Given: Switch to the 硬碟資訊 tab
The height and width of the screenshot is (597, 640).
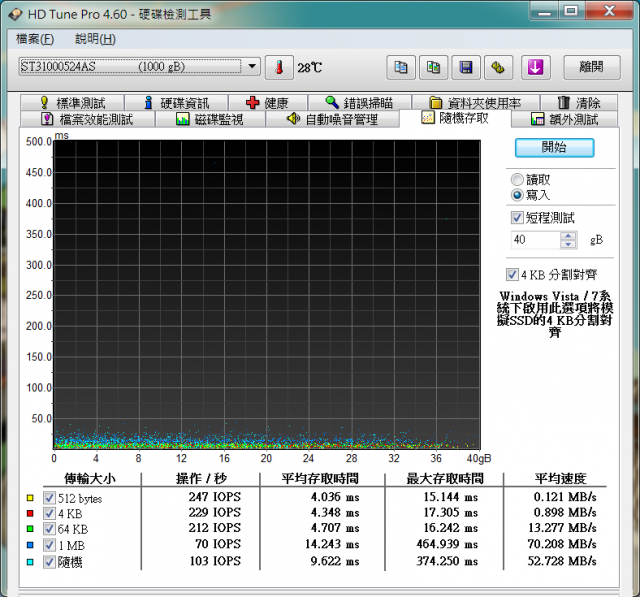Looking at the screenshot, I should (x=176, y=102).
